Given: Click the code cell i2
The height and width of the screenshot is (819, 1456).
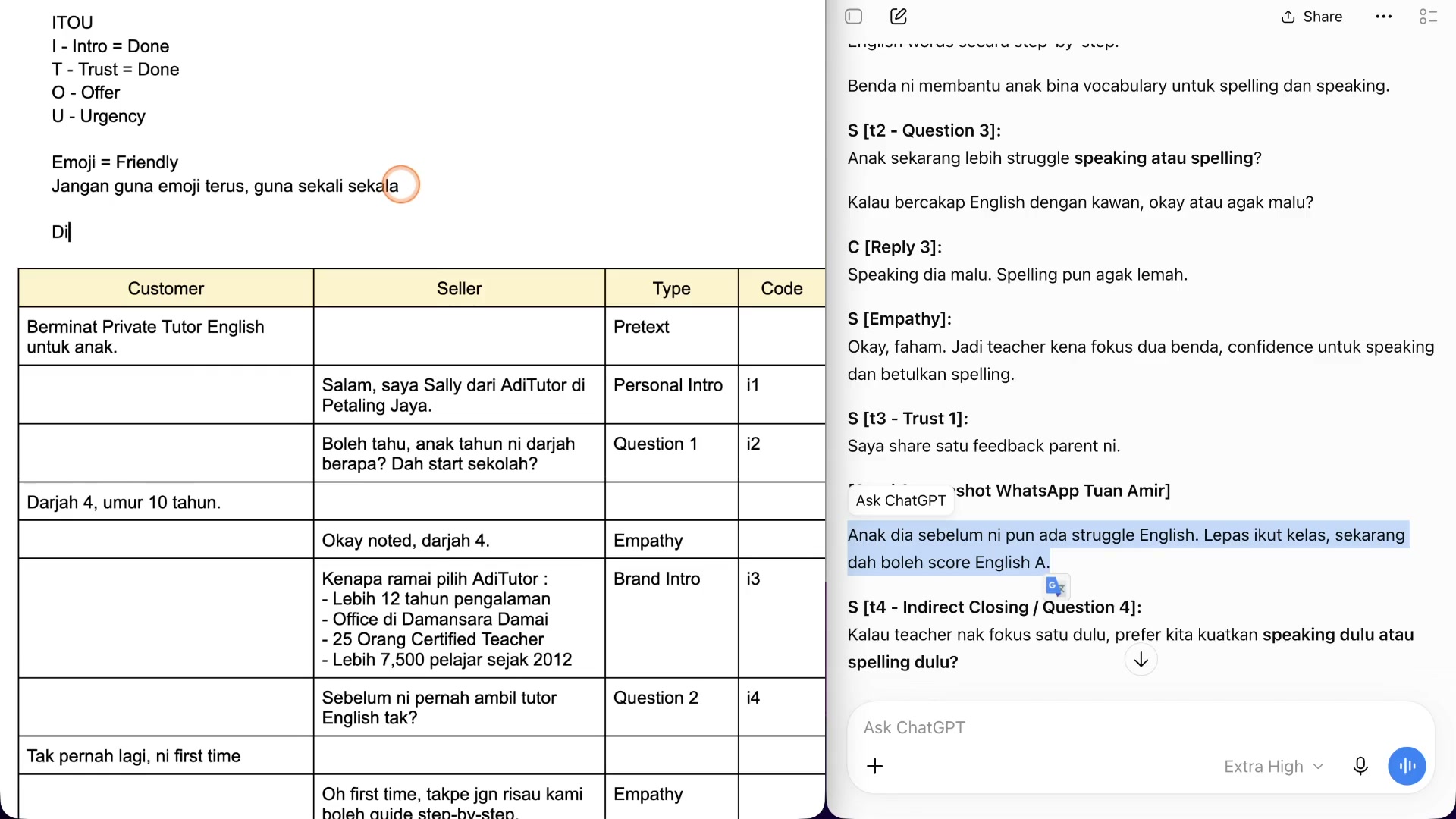Looking at the screenshot, I should [782, 453].
